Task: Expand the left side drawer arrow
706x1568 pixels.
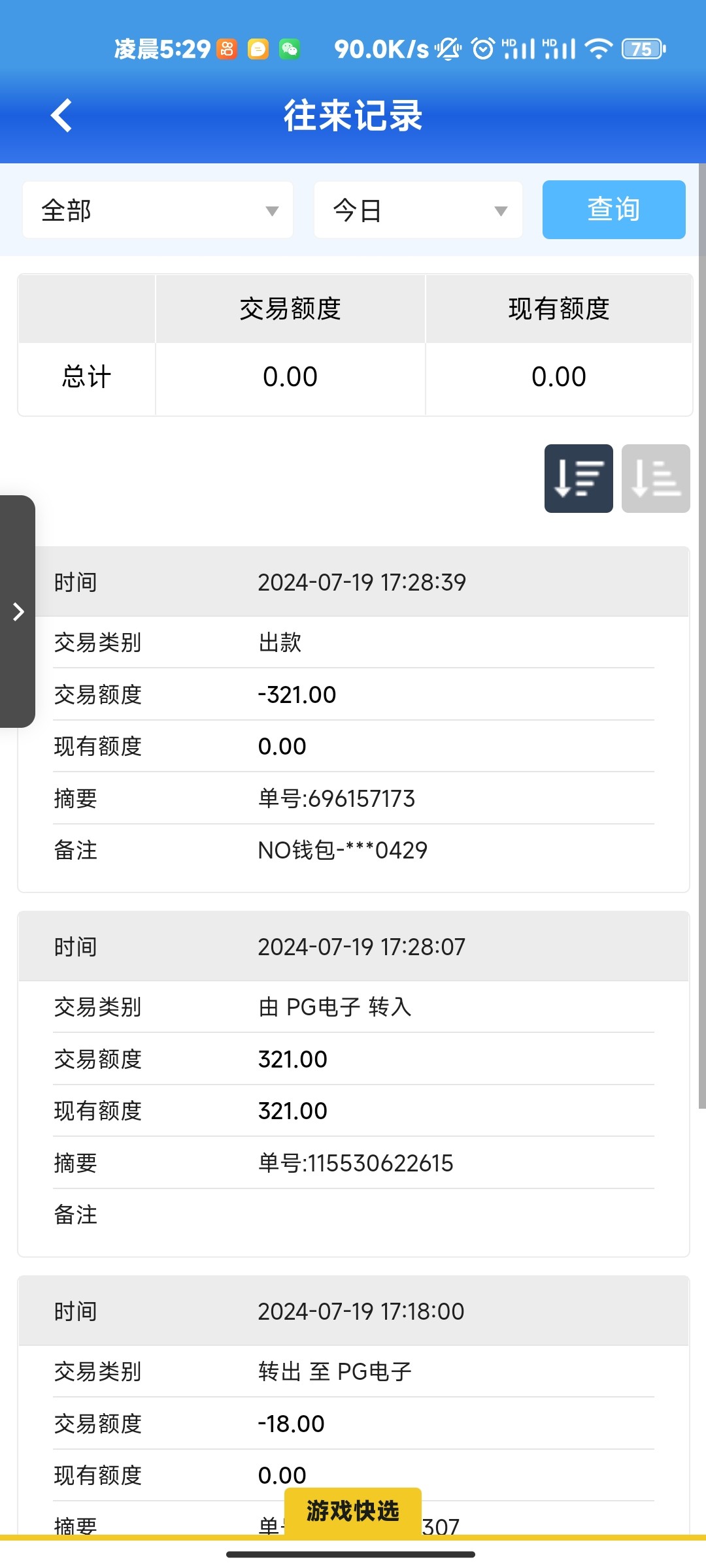Action: tap(18, 612)
